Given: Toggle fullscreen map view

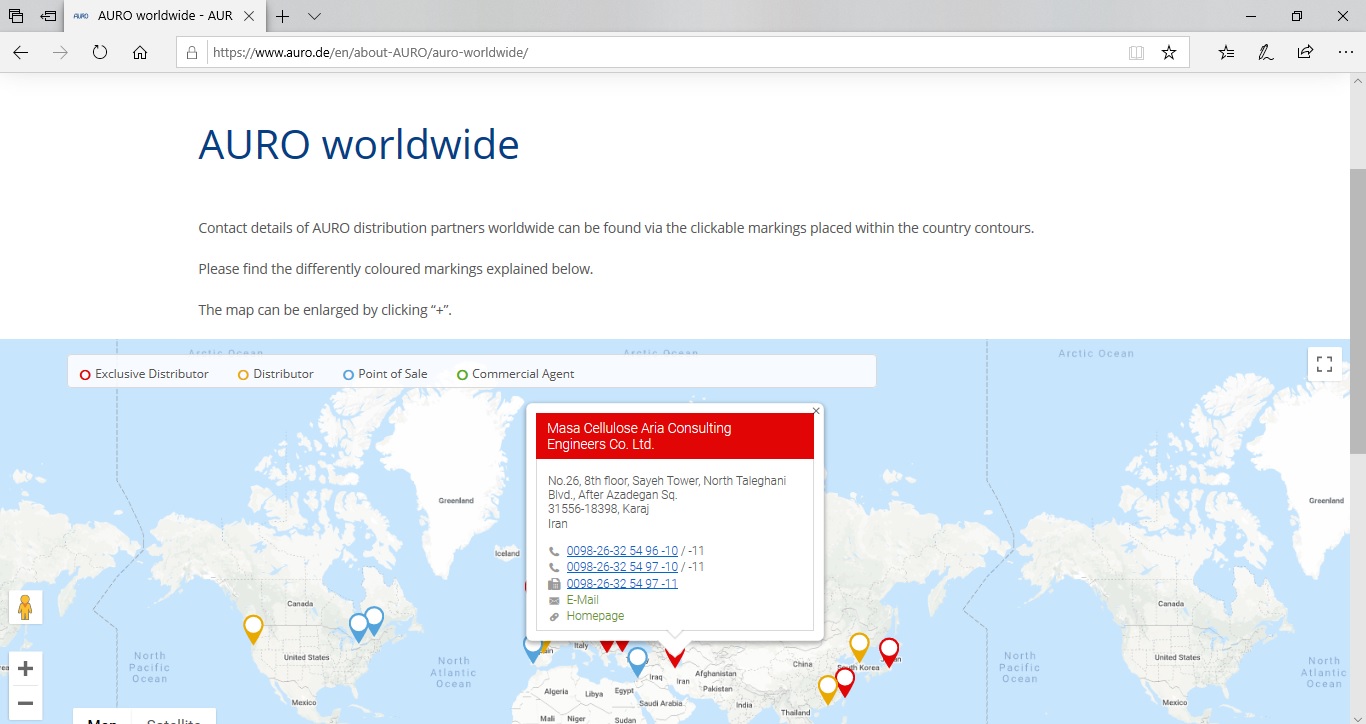Looking at the screenshot, I should [1325, 364].
